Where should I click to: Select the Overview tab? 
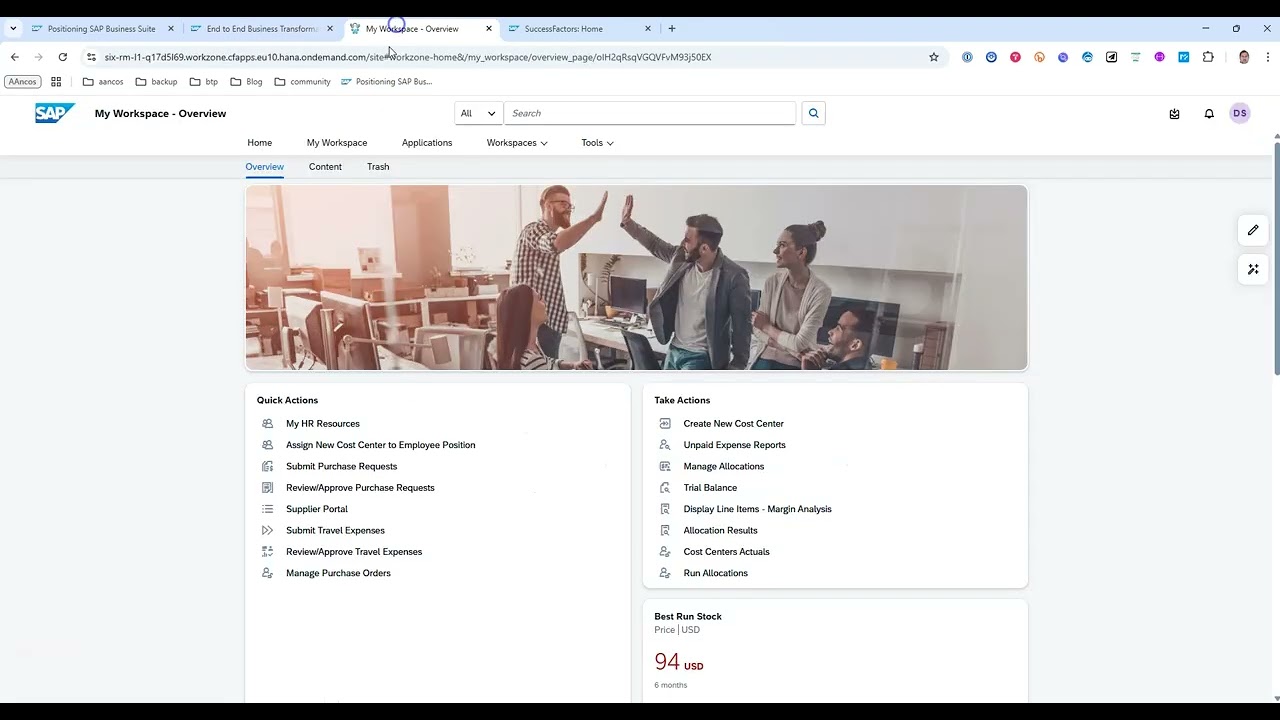265,167
